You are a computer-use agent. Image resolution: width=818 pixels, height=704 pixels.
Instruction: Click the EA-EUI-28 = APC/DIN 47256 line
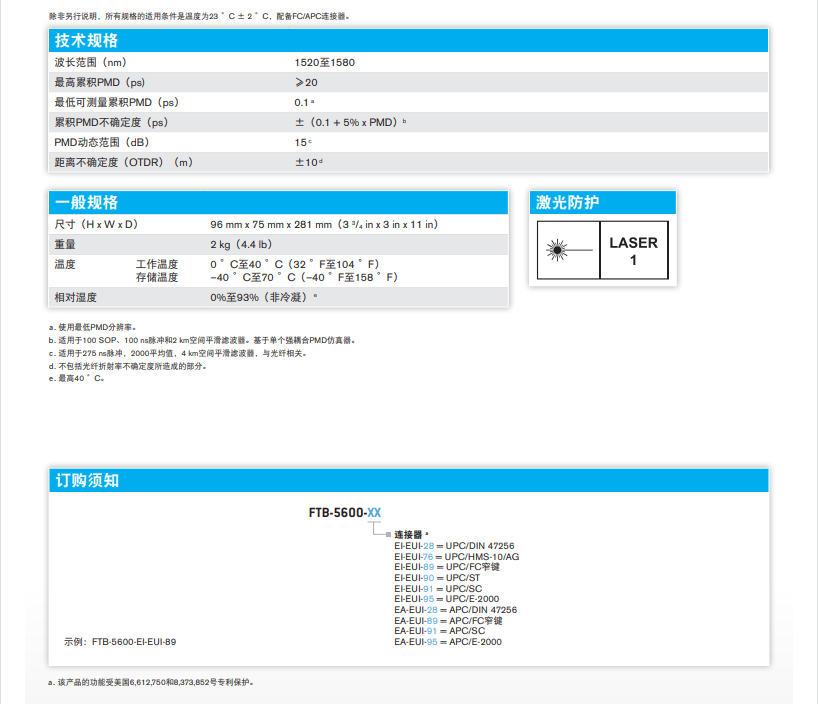455,610
